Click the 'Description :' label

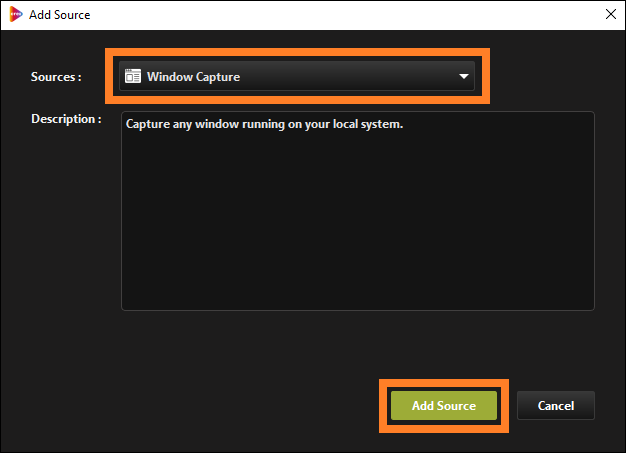point(66,119)
